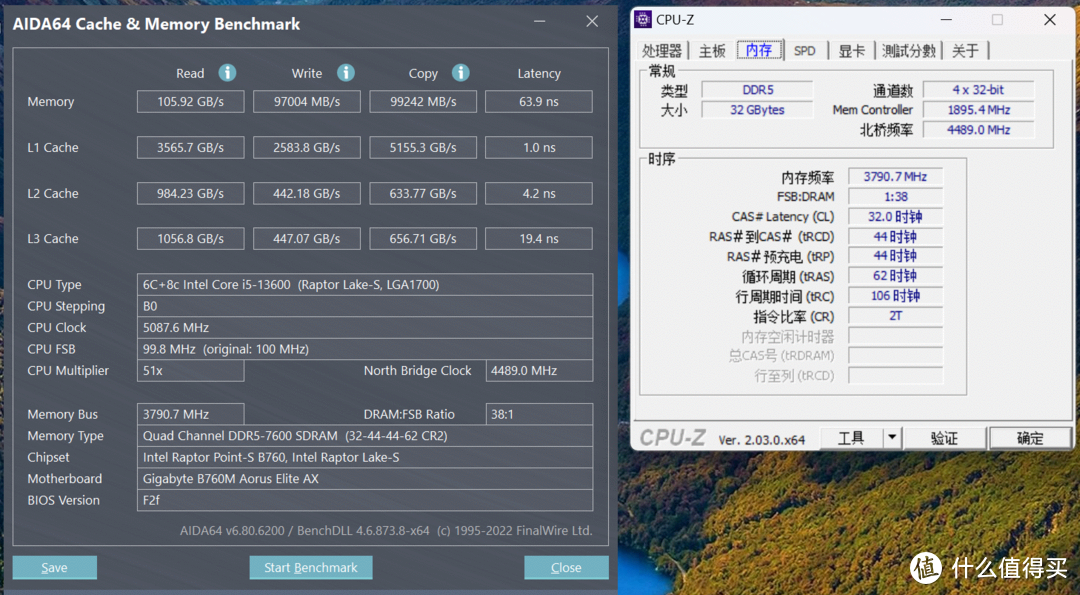Click the CPU-Z app icon in title bar

click(643, 19)
